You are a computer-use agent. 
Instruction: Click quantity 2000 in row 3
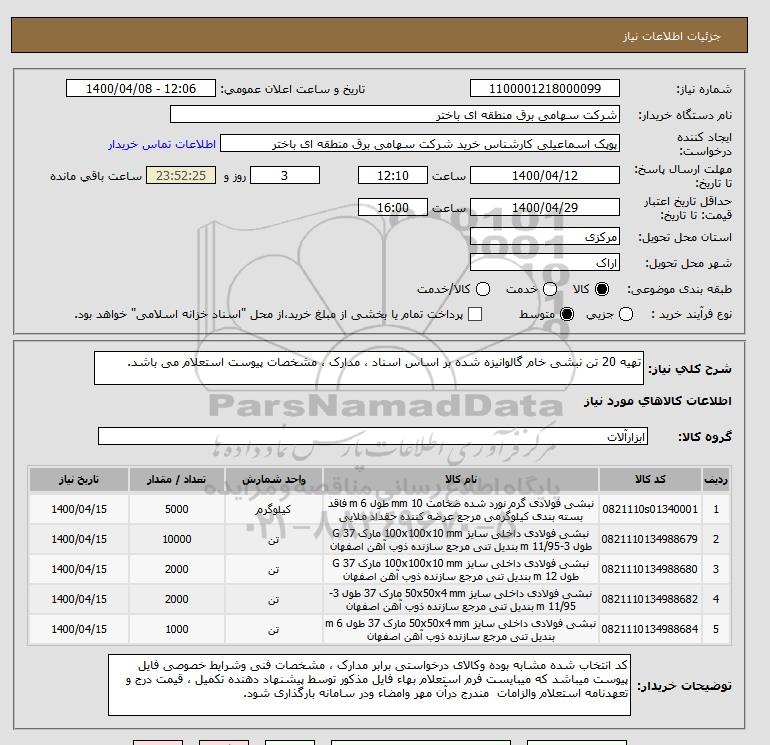click(177, 569)
